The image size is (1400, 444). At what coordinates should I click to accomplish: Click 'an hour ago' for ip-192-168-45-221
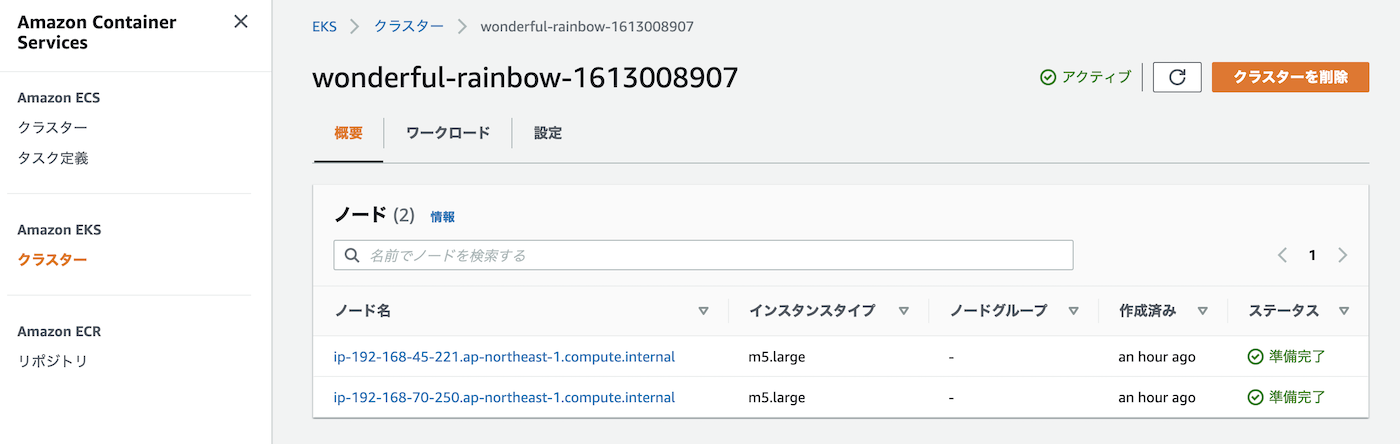click(1157, 356)
